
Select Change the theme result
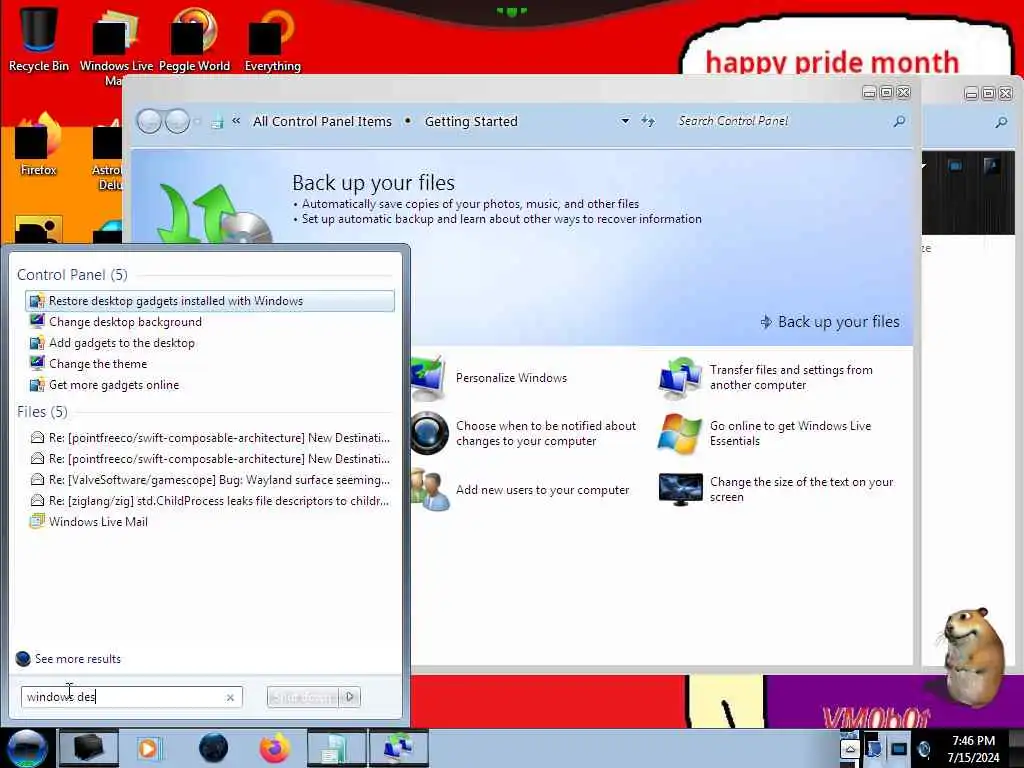[210, 364]
